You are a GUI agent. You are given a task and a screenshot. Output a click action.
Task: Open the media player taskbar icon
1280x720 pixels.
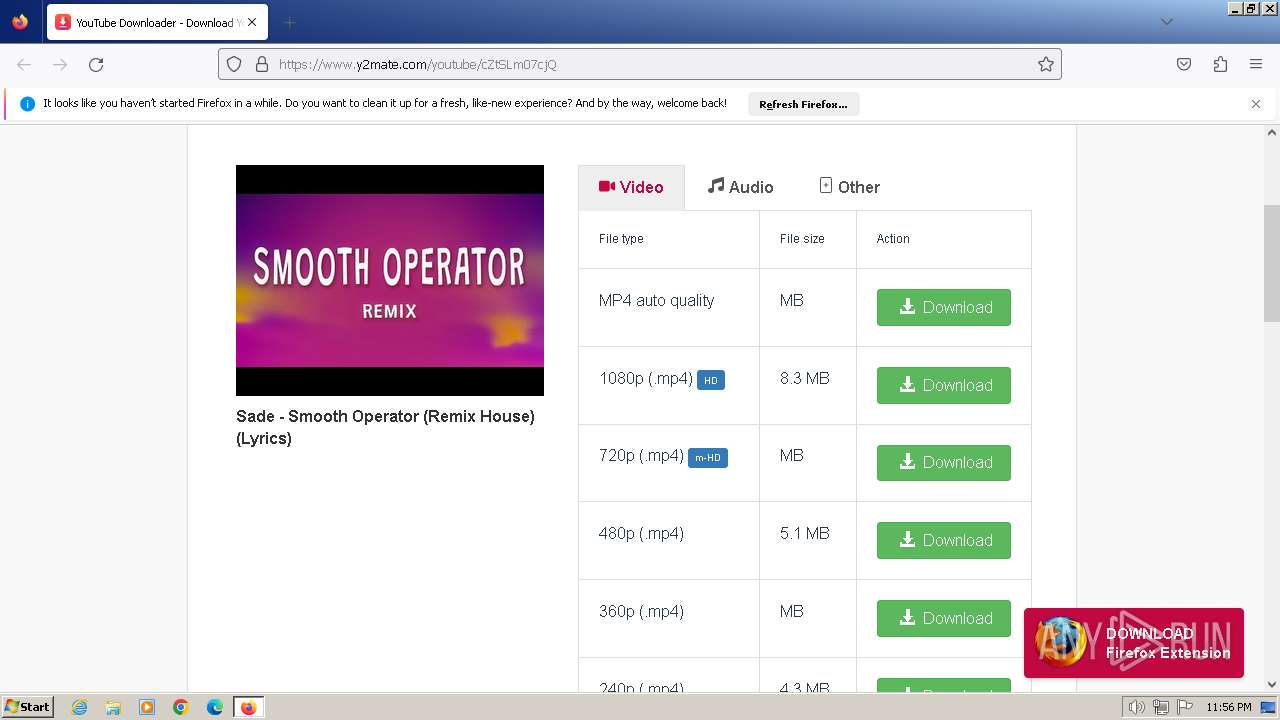[147, 707]
